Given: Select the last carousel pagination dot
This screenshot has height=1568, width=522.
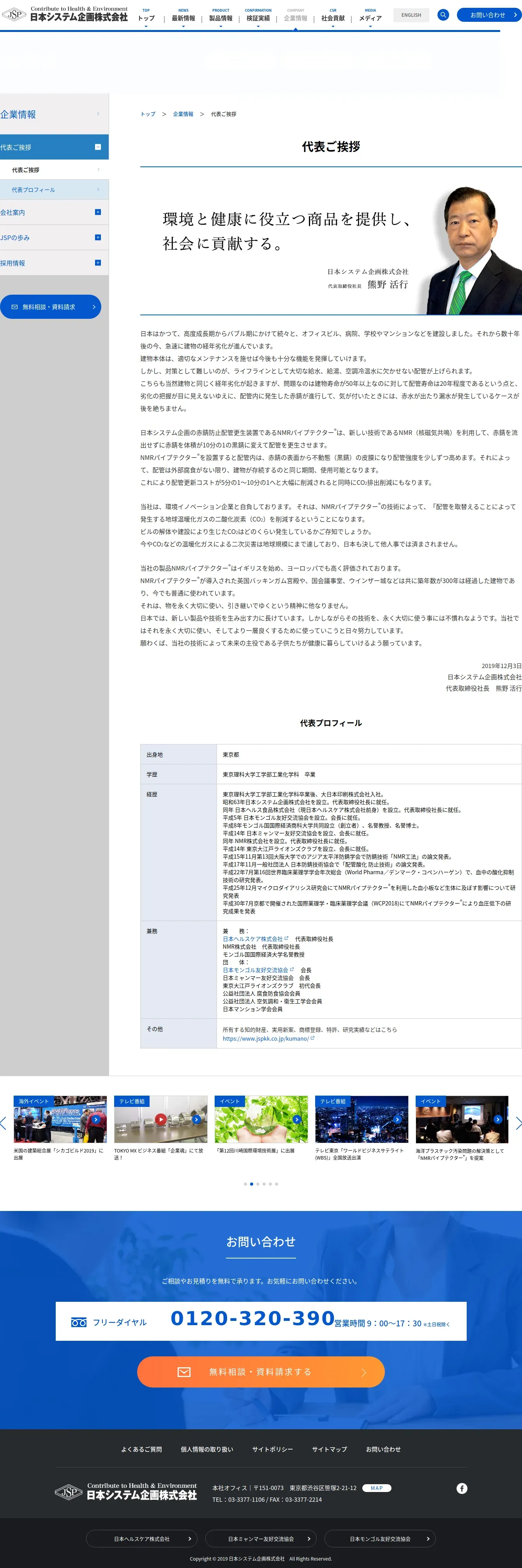Looking at the screenshot, I should pyautogui.click(x=276, y=1184).
